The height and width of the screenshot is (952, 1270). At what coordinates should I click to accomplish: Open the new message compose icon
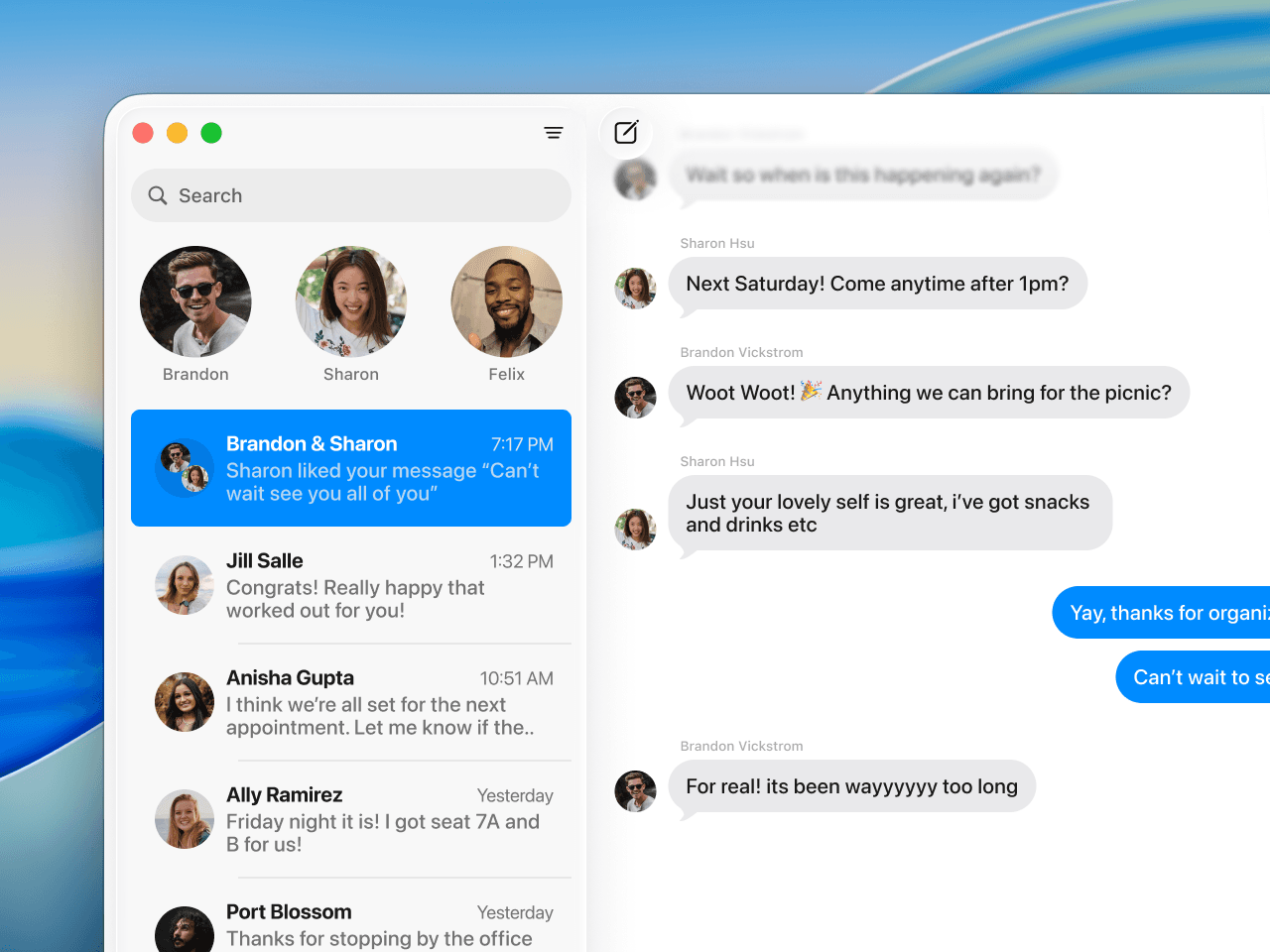click(627, 132)
